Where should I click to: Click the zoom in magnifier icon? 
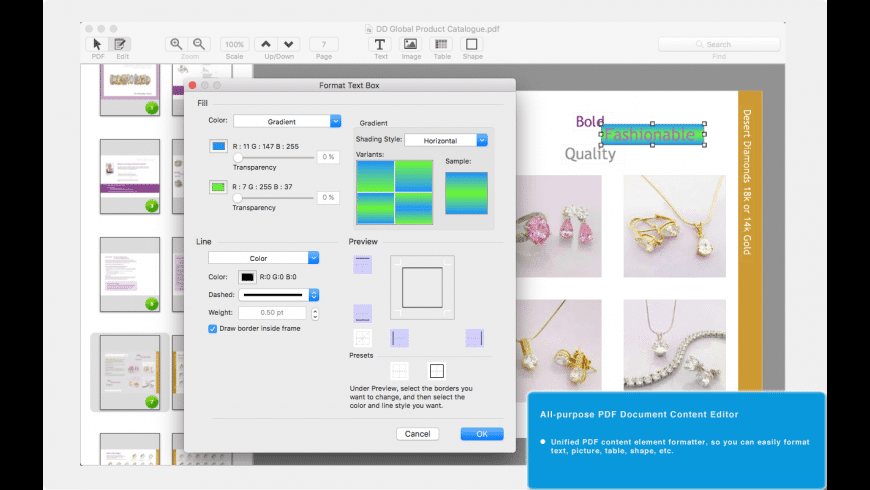pos(177,44)
